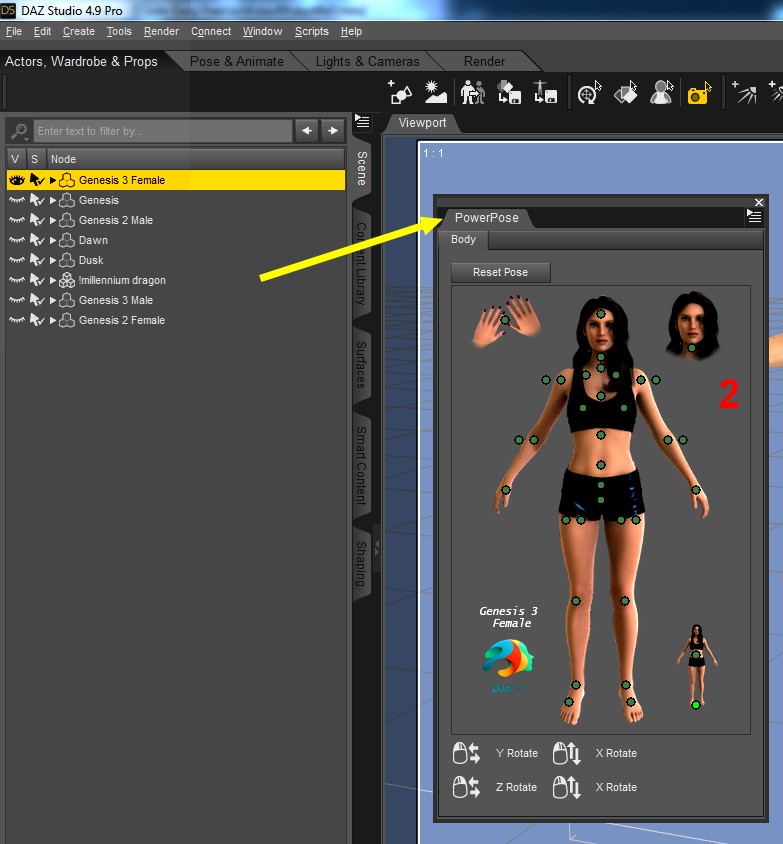Toggle selectable arrow for Dawn row
The width and height of the screenshot is (783, 844).
coord(37,240)
